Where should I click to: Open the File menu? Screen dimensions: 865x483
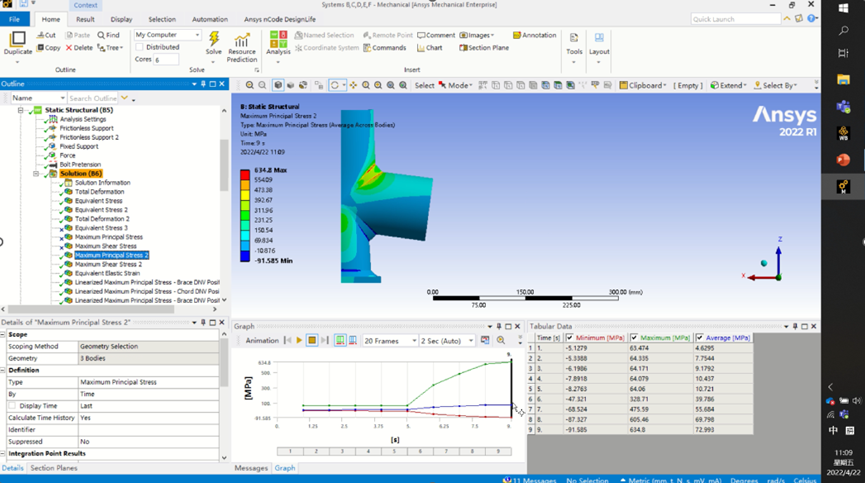coord(14,19)
